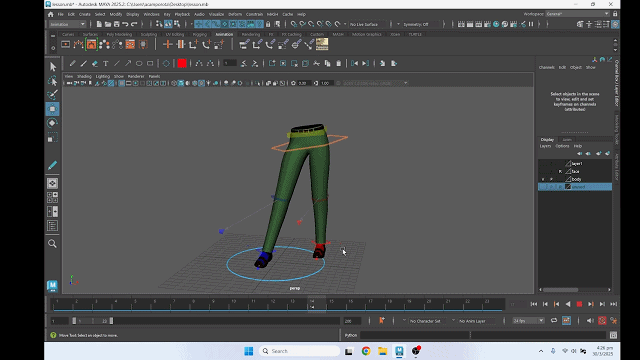
Task: Open the No Anim Layer dropdown
Action: pos(476,321)
